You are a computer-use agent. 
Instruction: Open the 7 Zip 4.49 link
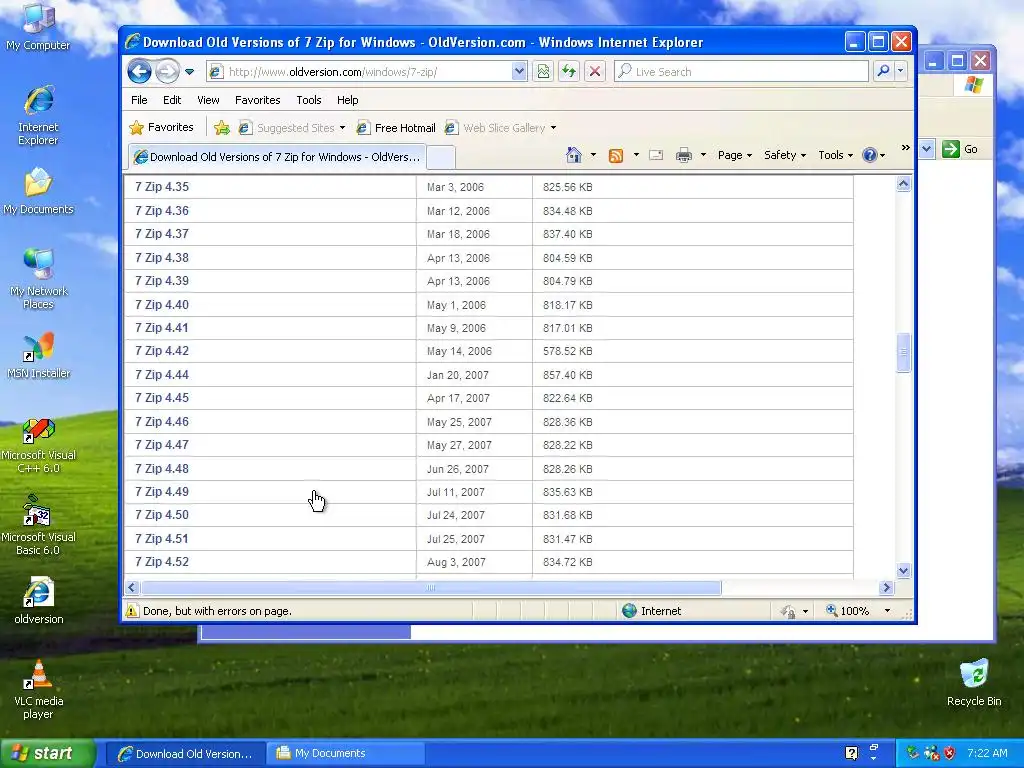[162, 492]
